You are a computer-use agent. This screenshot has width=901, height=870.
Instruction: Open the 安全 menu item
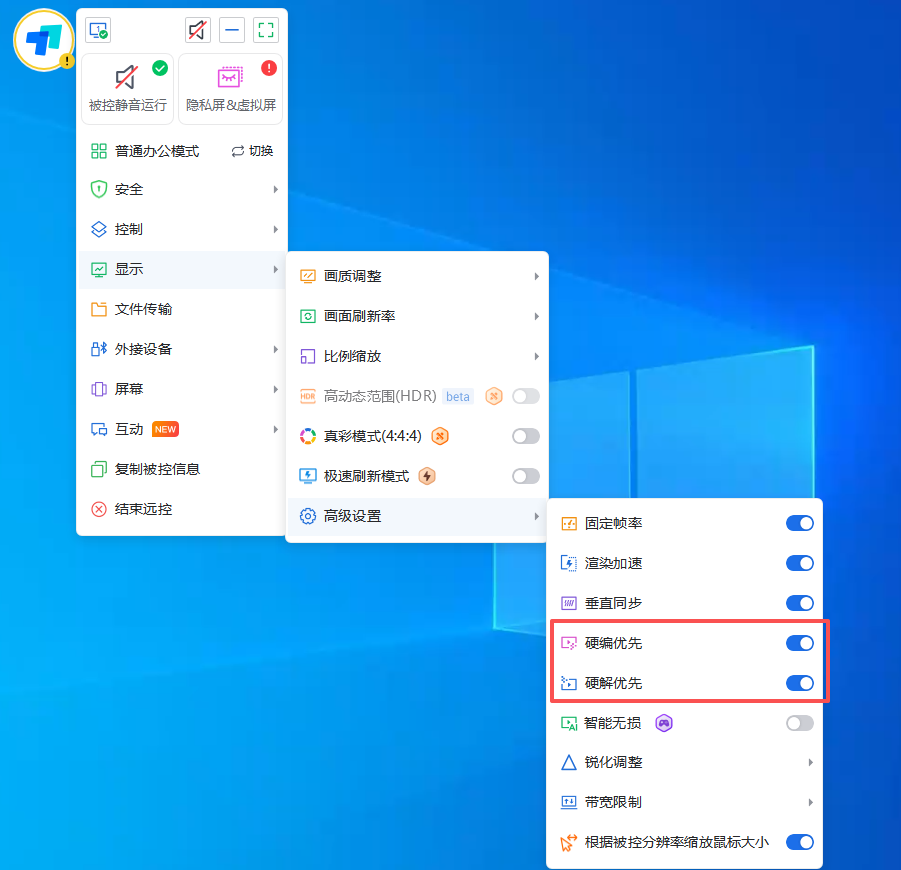click(x=182, y=190)
